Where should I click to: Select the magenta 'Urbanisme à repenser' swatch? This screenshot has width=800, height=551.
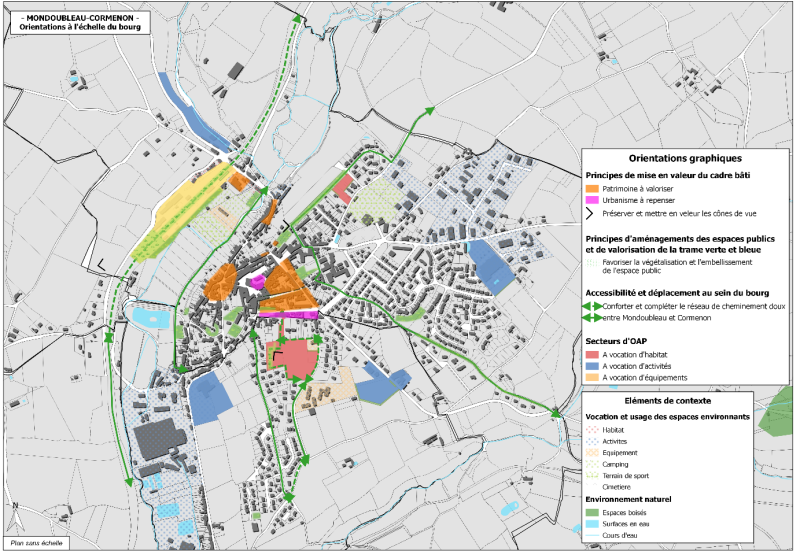click(592, 200)
